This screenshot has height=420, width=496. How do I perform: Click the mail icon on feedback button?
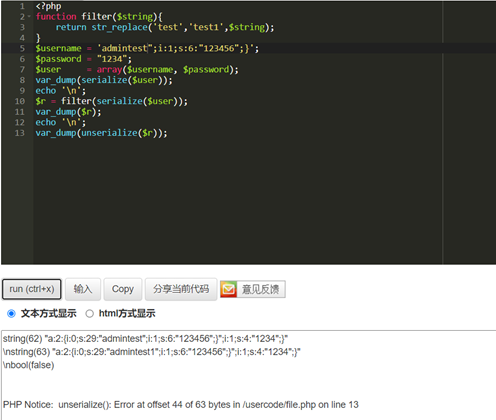pos(228,289)
